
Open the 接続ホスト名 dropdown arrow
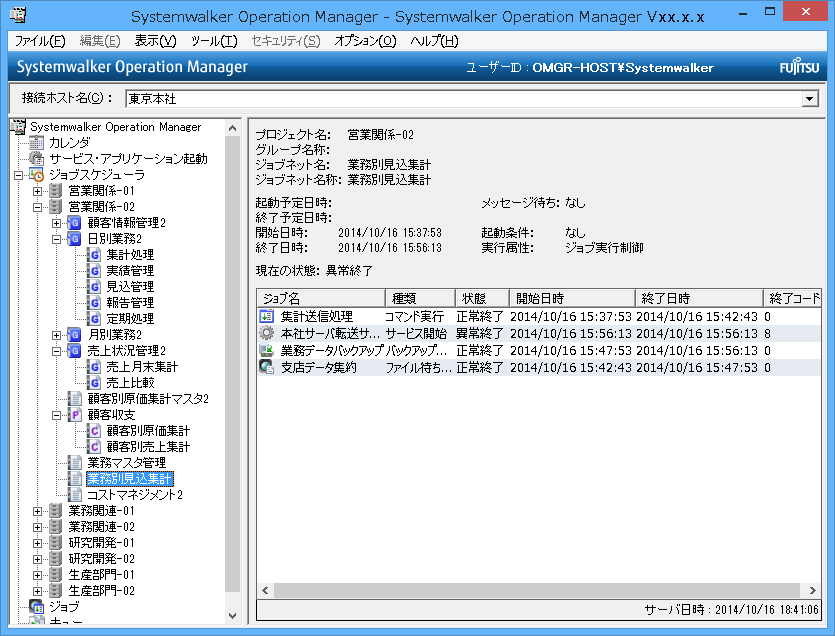click(810, 99)
